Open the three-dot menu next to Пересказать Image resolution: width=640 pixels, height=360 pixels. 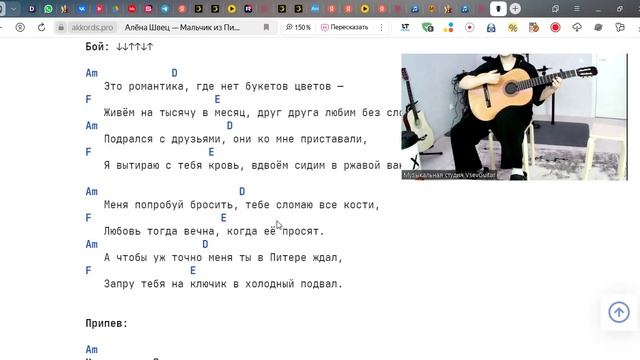pyautogui.click(x=381, y=27)
